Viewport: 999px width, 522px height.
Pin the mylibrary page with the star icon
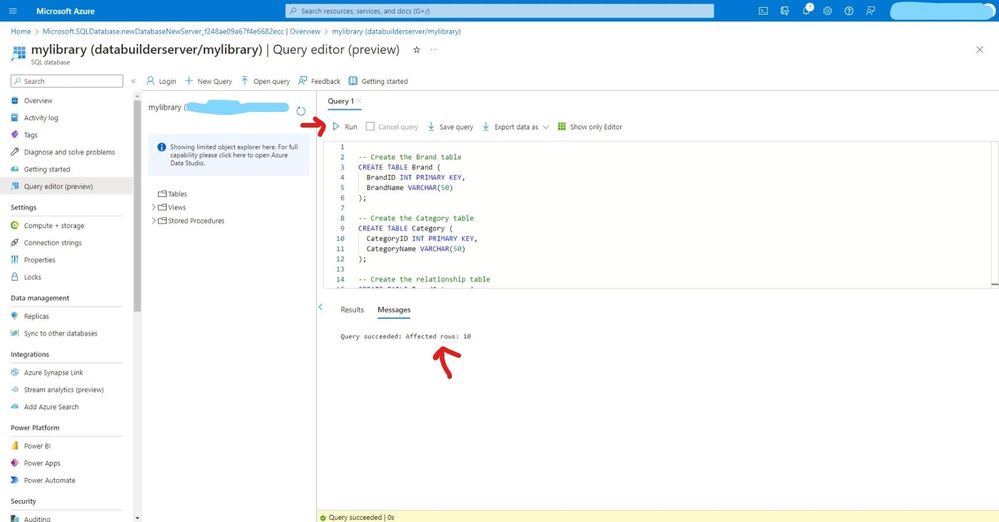point(417,50)
